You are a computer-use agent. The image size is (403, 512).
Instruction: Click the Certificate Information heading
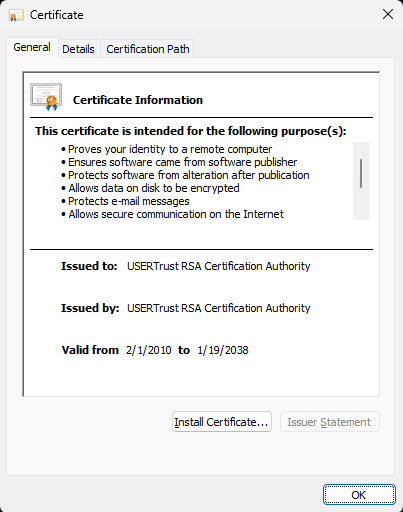pos(138,100)
